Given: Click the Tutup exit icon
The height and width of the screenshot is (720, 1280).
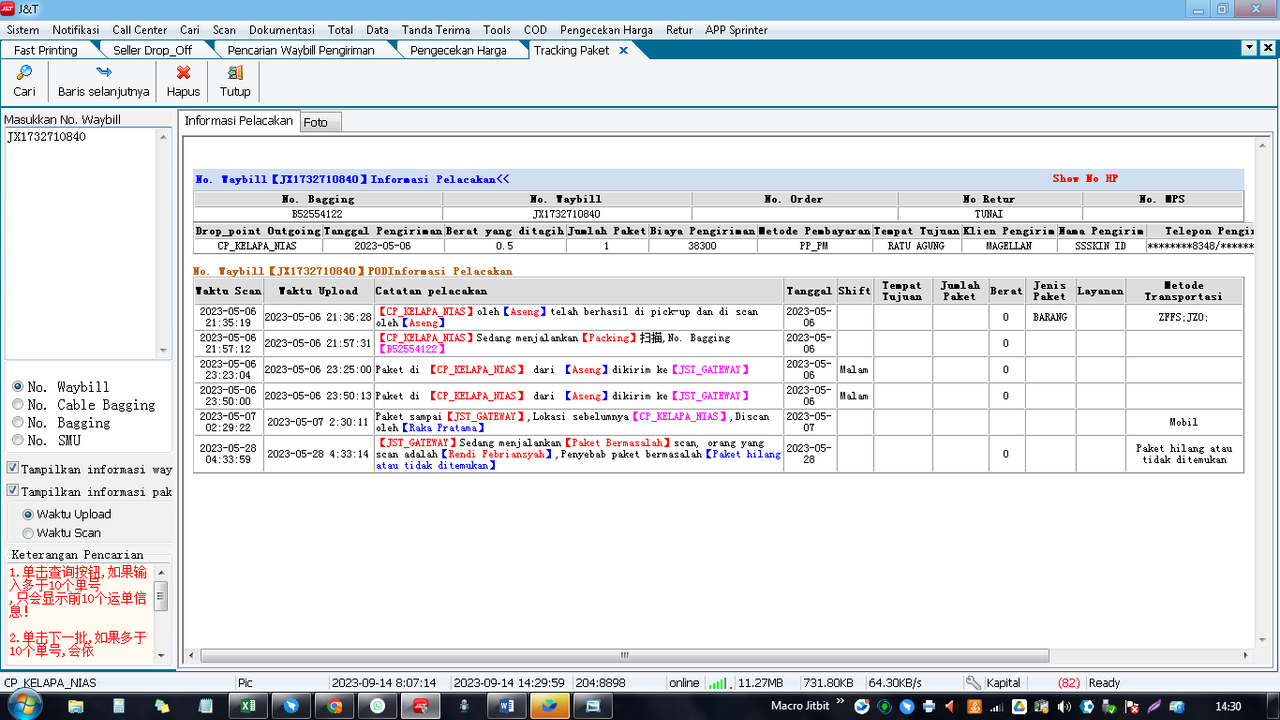Looking at the screenshot, I should click(235, 72).
